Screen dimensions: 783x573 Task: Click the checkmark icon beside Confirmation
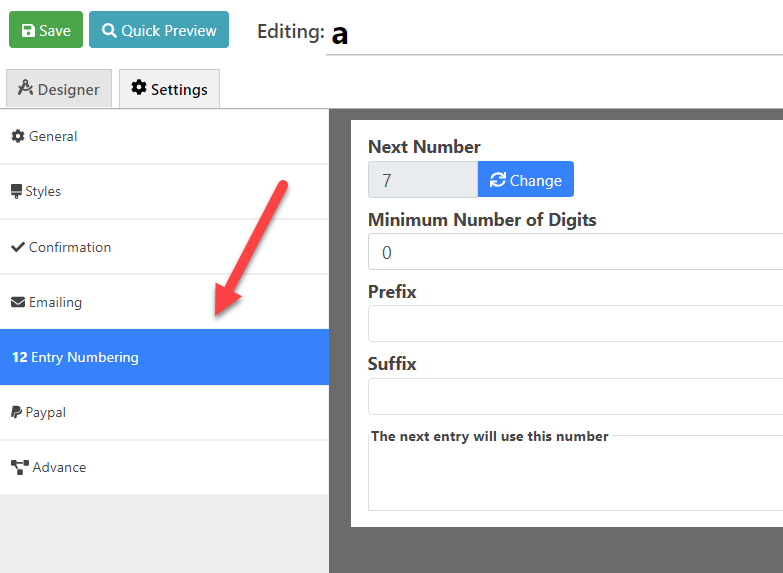[x=18, y=247]
